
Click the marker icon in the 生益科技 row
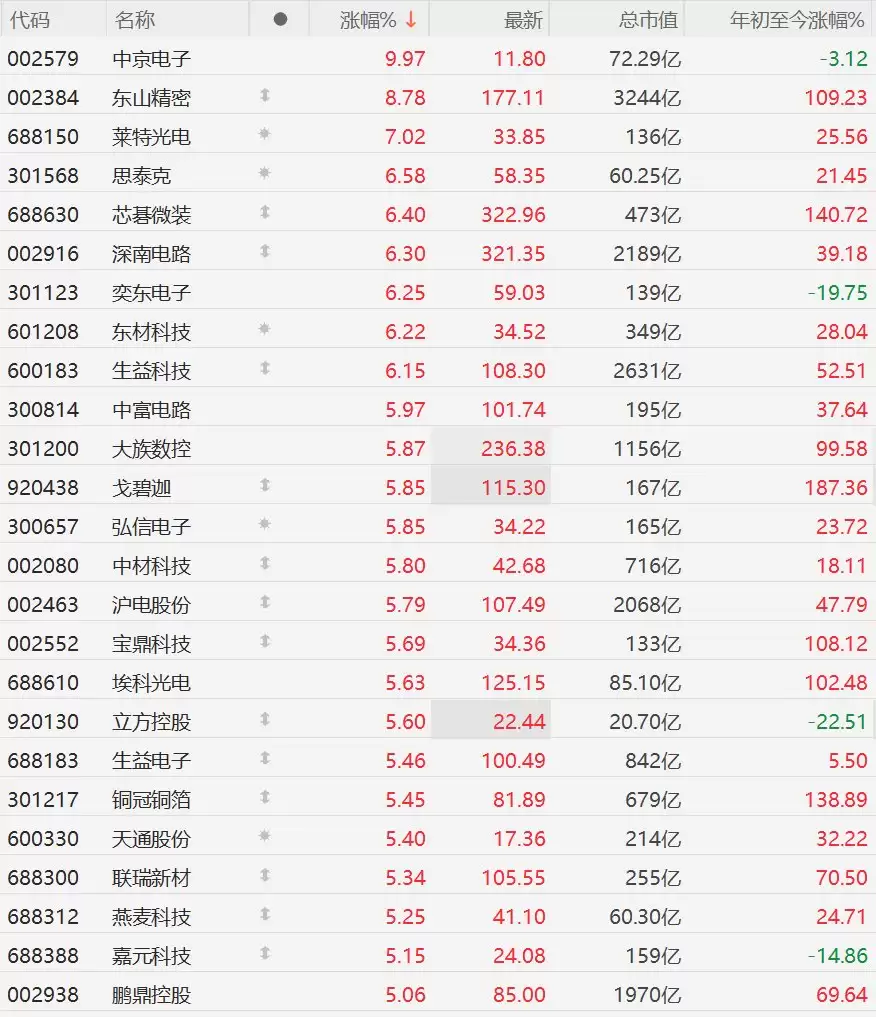point(265,368)
